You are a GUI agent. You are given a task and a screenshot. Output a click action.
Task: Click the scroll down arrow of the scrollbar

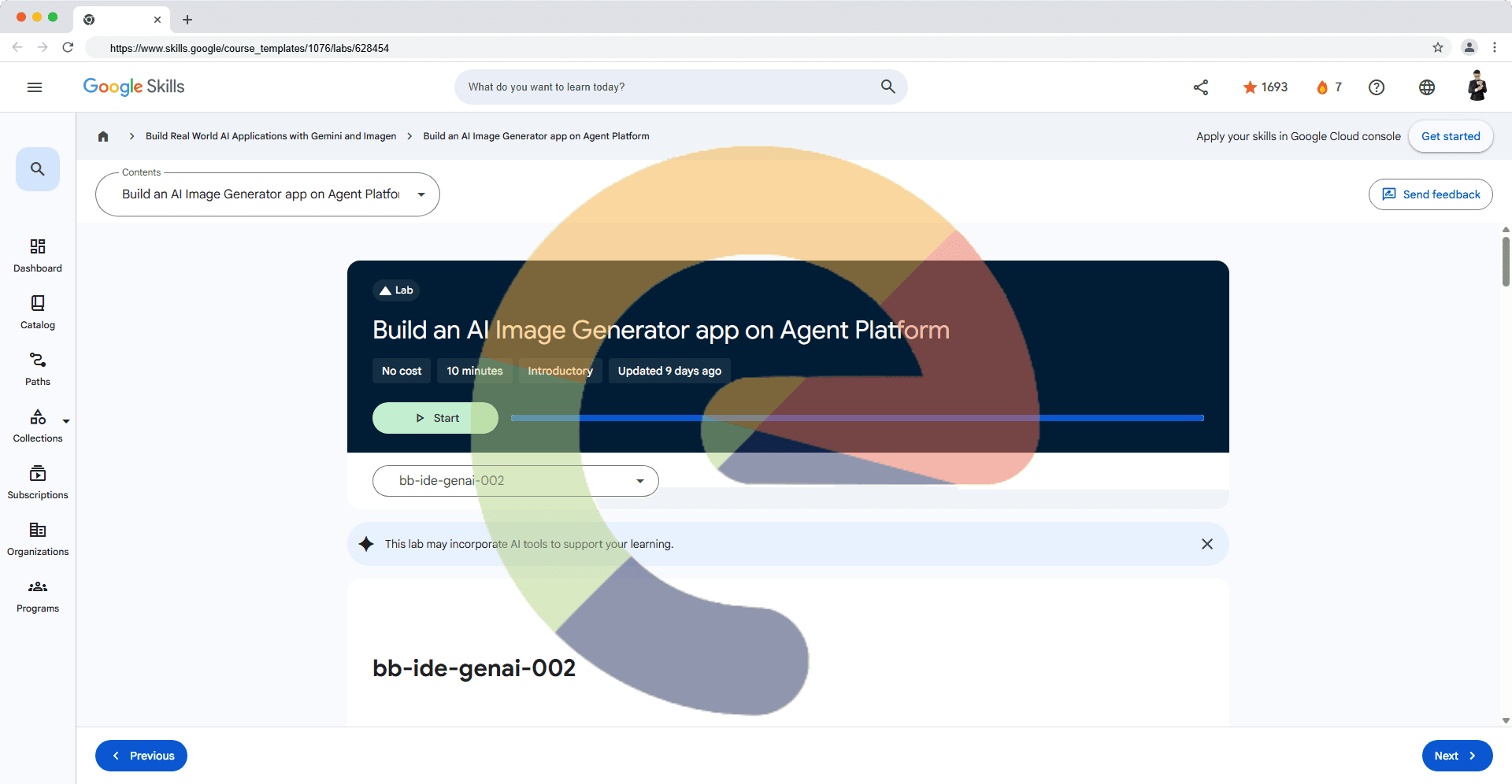pos(1506,720)
